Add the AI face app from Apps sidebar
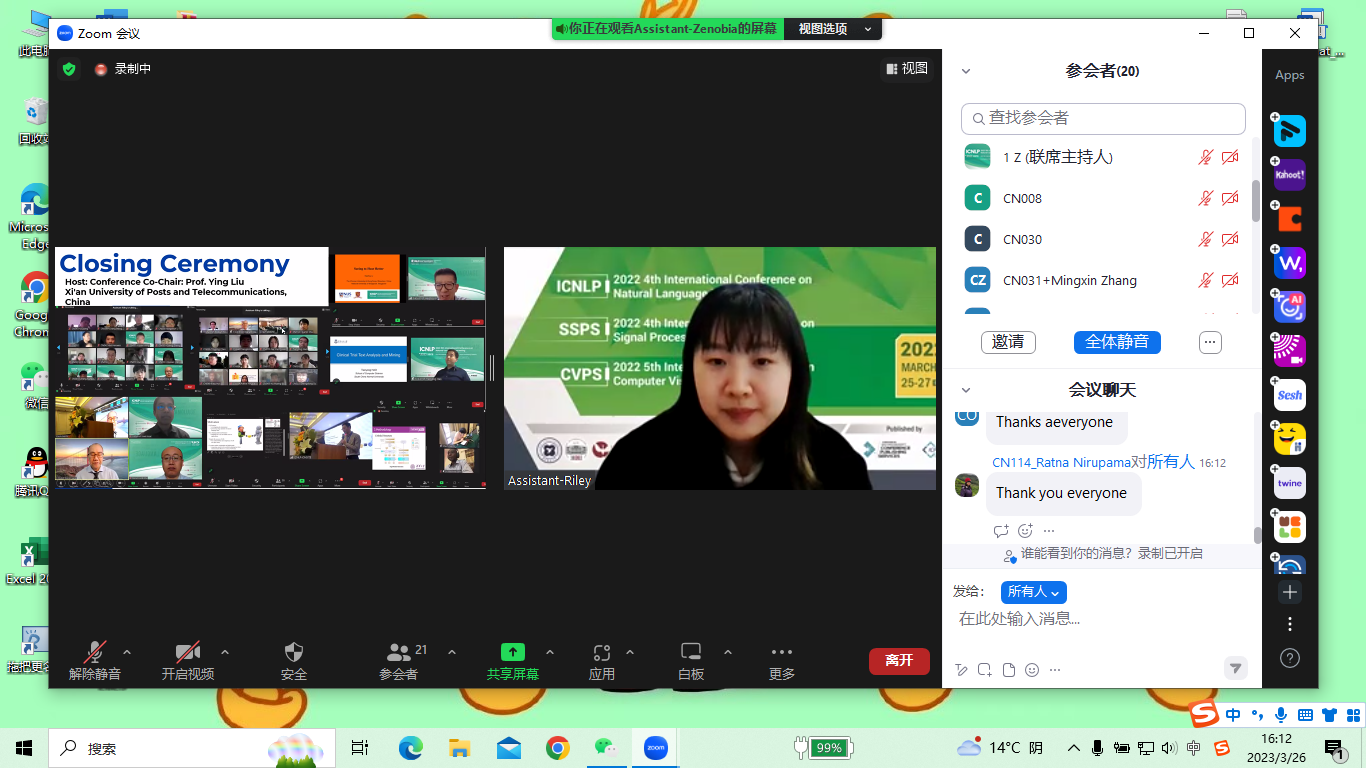This screenshot has width=1366, height=768. [x=1289, y=307]
